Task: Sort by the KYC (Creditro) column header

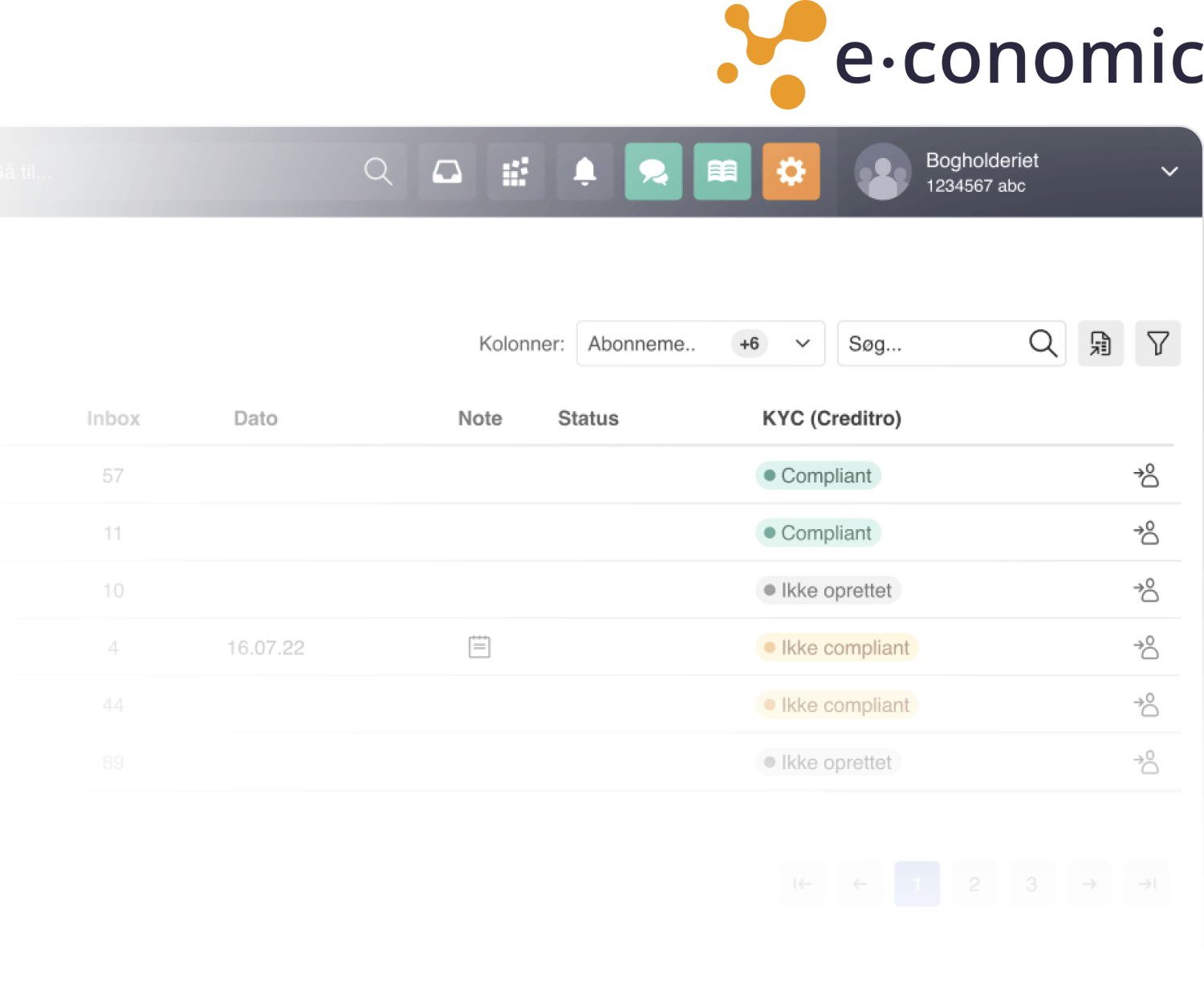Action: pos(832,418)
